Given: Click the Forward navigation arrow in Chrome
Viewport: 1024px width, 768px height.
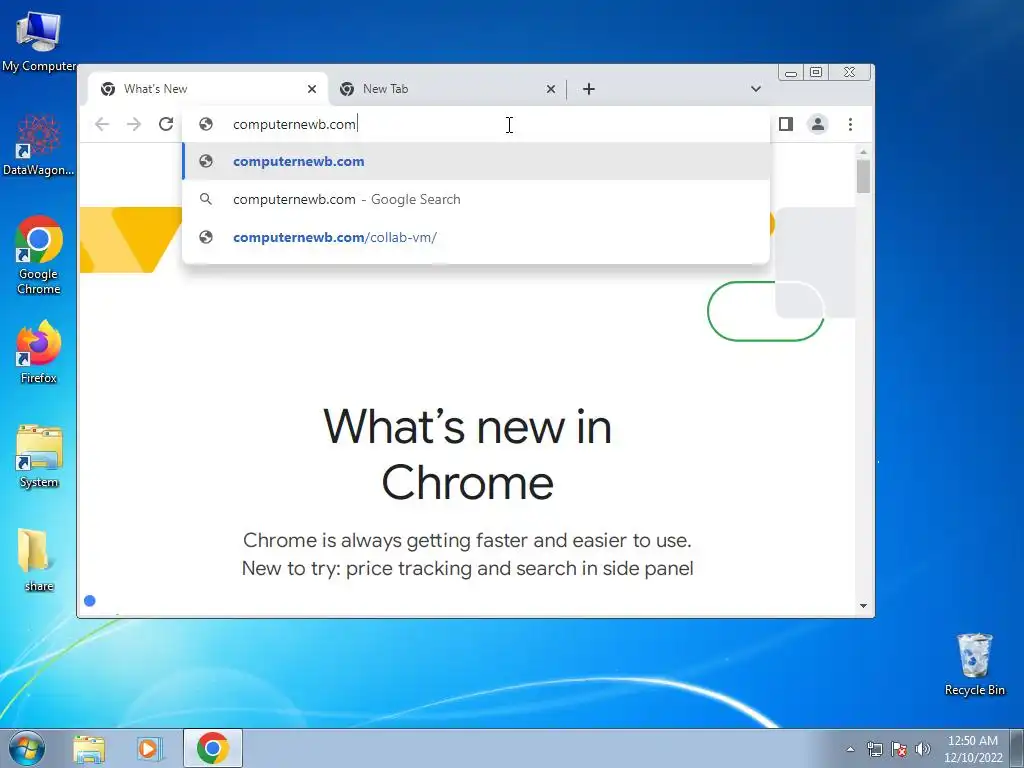Looking at the screenshot, I should click(134, 124).
